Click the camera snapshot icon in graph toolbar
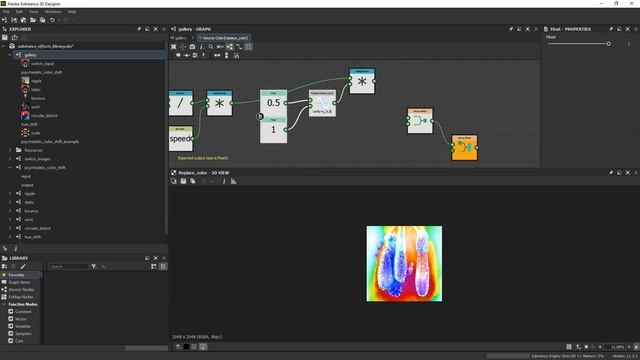The width and height of the screenshot is (640, 360). pyautogui.click(x=192, y=47)
